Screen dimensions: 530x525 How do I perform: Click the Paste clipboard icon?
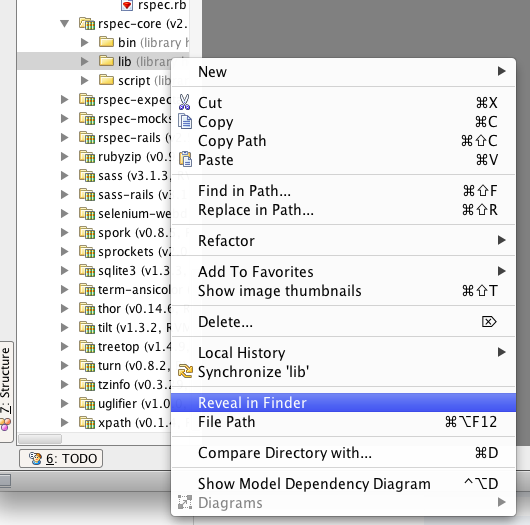click(185, 159)
